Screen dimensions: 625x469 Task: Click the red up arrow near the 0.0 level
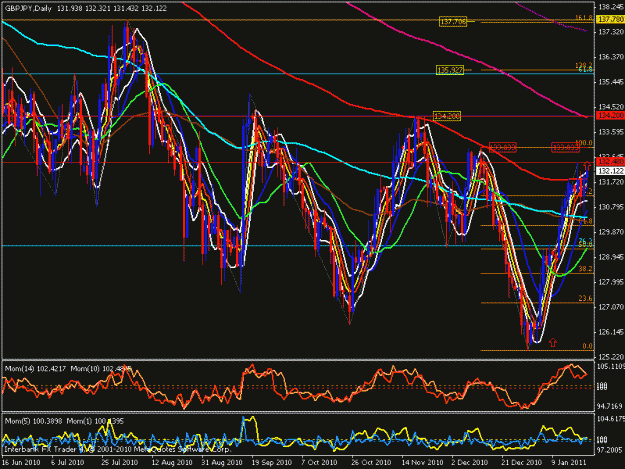pos(553,342)
